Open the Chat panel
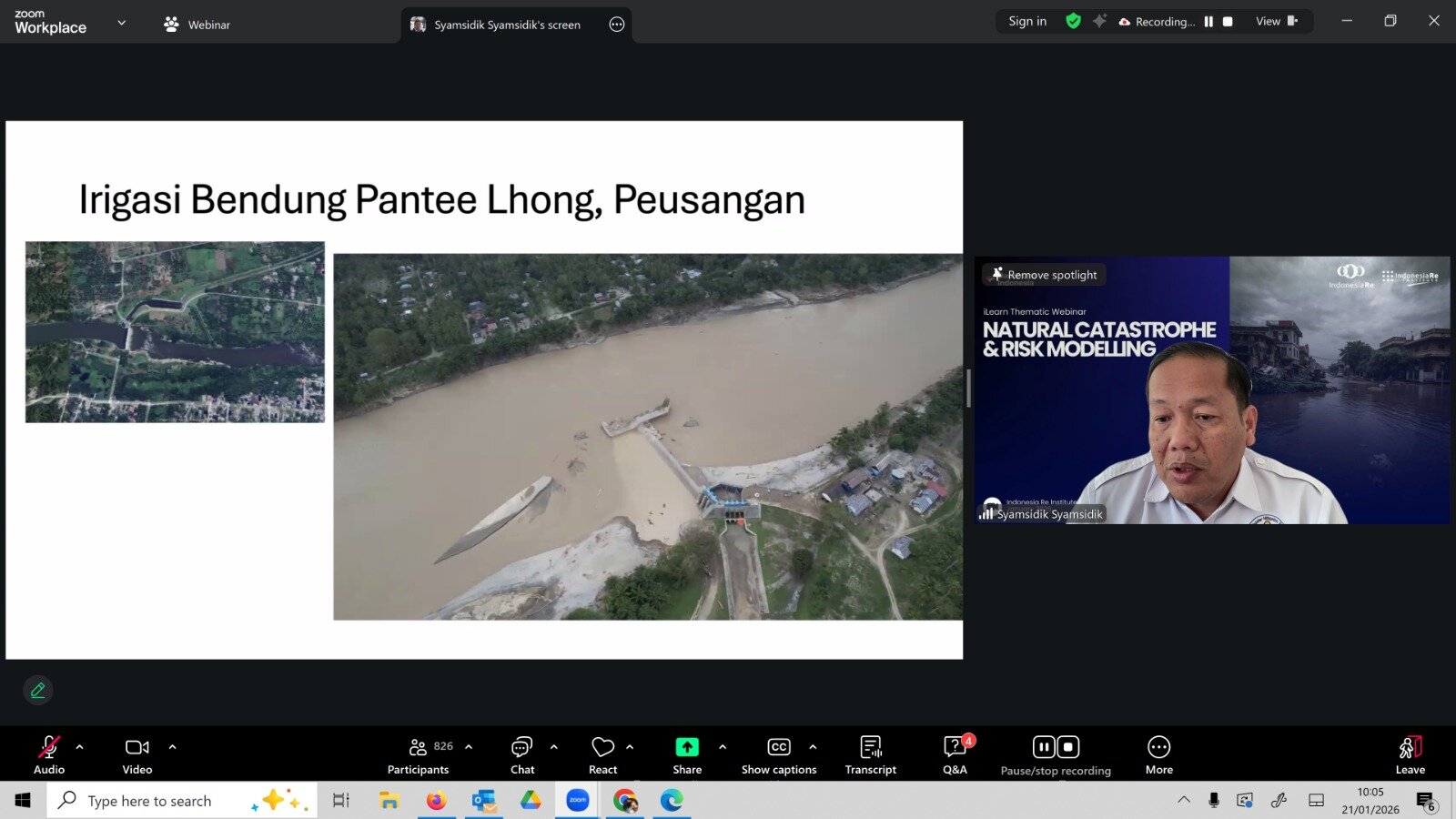The height and width of the screenshot is (819, 1456). 522,754
